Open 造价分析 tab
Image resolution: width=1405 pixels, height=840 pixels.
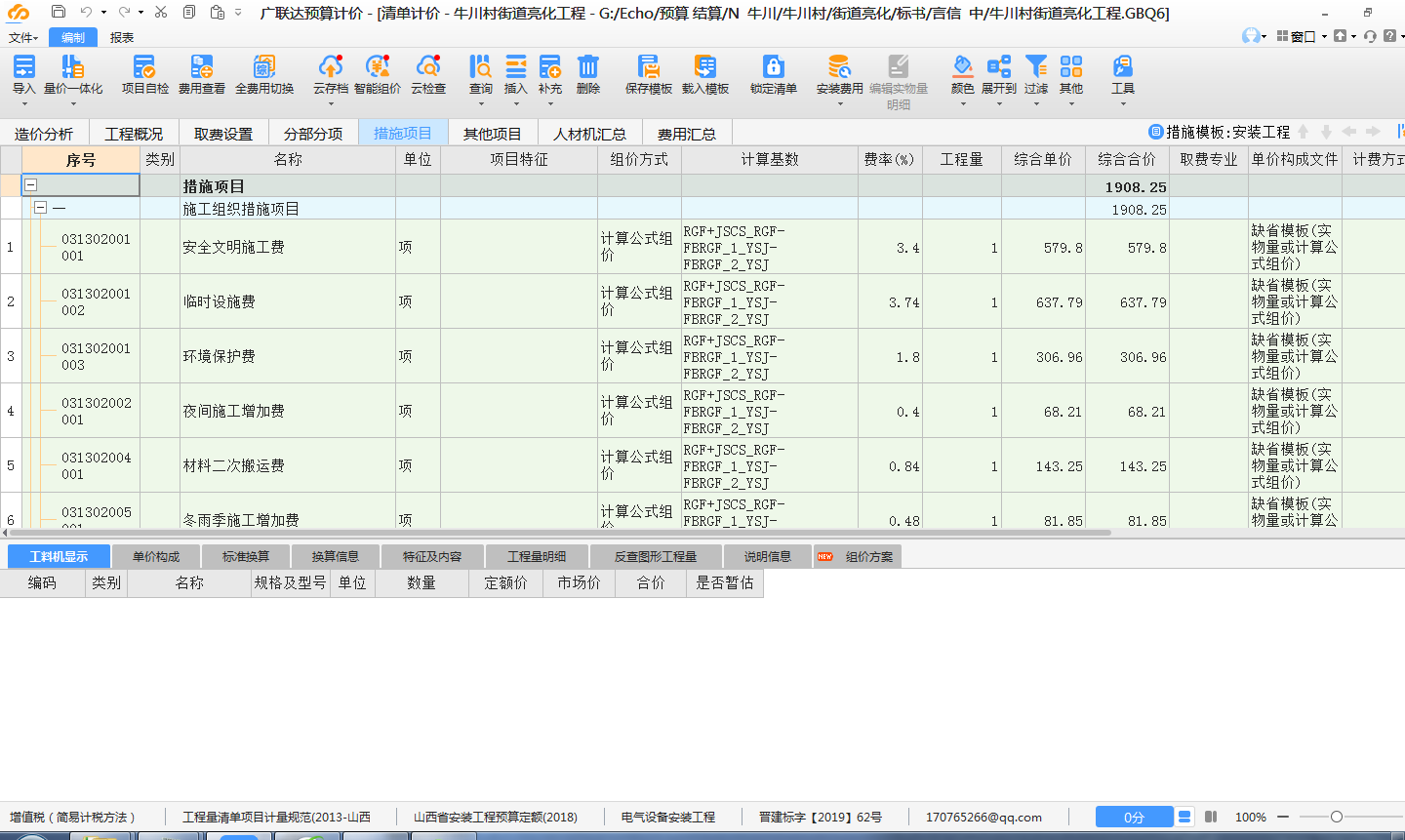(44, 134)
